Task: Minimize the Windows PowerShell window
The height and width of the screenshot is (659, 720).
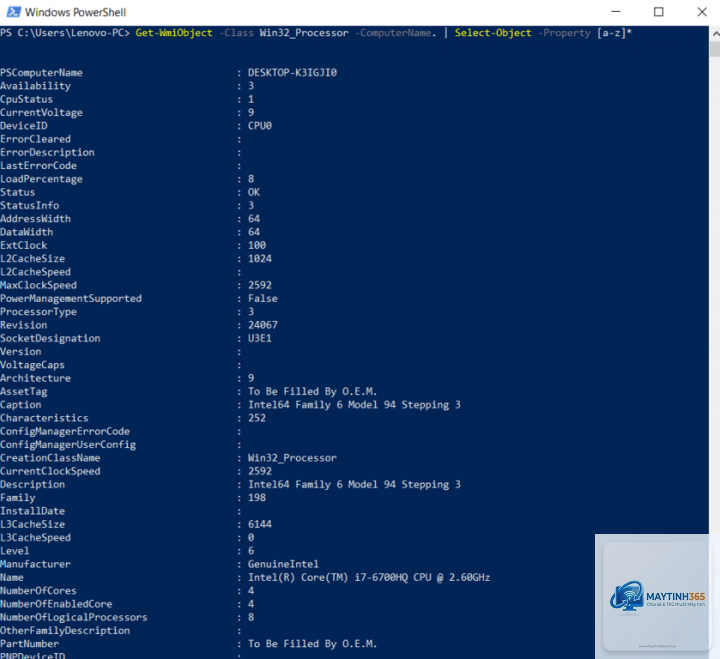Action: (616, 12)
